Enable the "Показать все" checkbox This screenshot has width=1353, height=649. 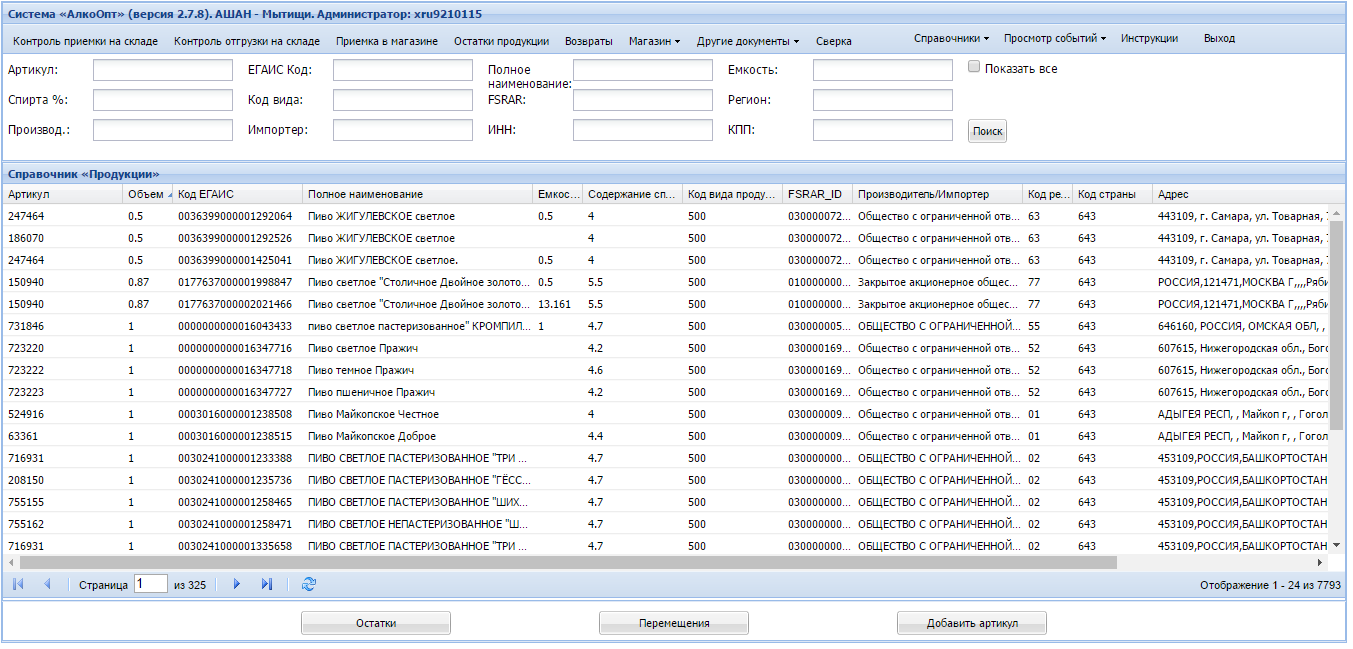point(974,67)
